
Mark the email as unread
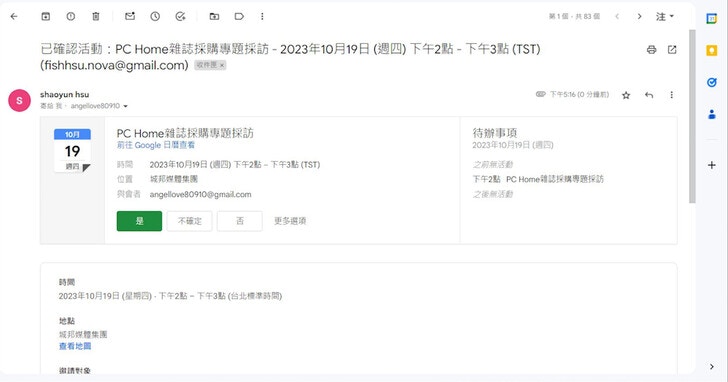pyautogui.click(x=130, y=16)
